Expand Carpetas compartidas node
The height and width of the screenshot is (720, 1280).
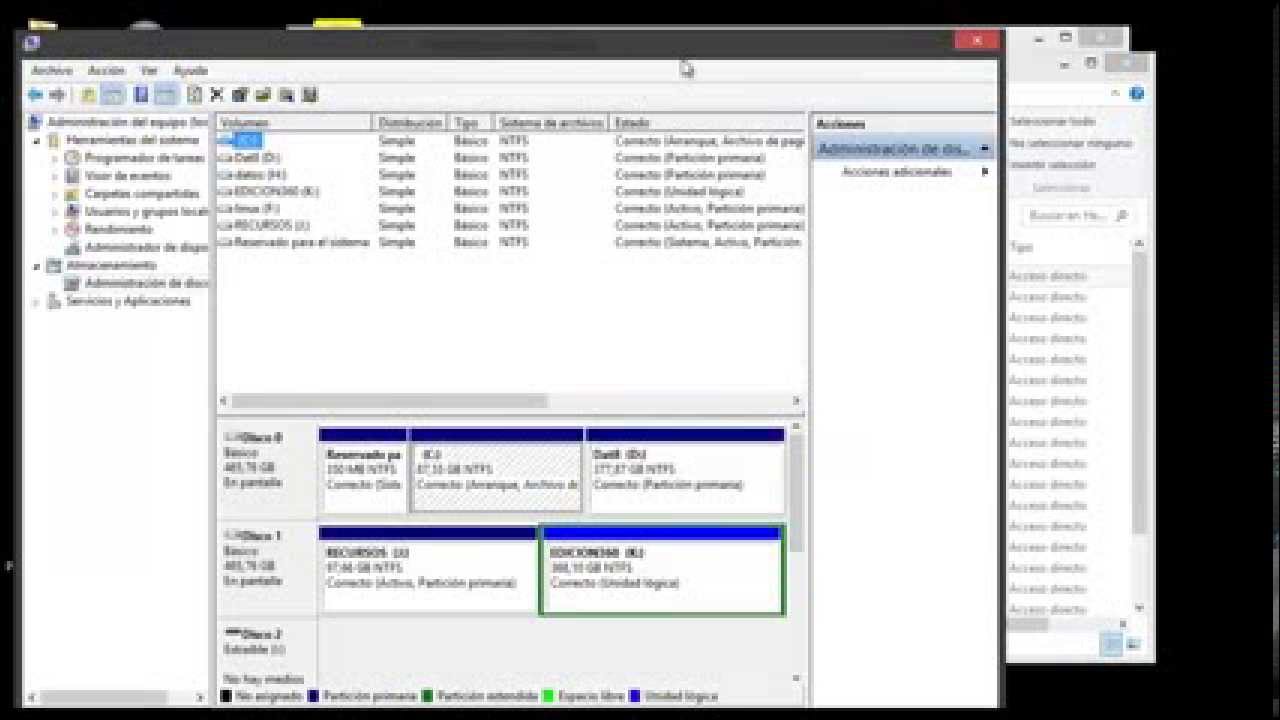coord(55,194)
